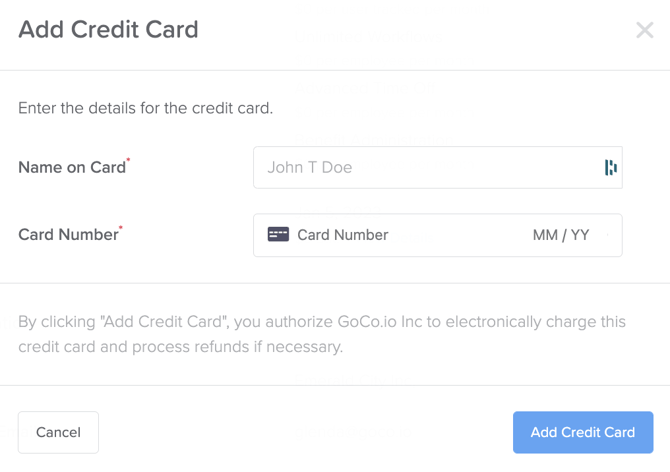
Task: Select the MM / YY expiry field
Action: tap(561, 235)
